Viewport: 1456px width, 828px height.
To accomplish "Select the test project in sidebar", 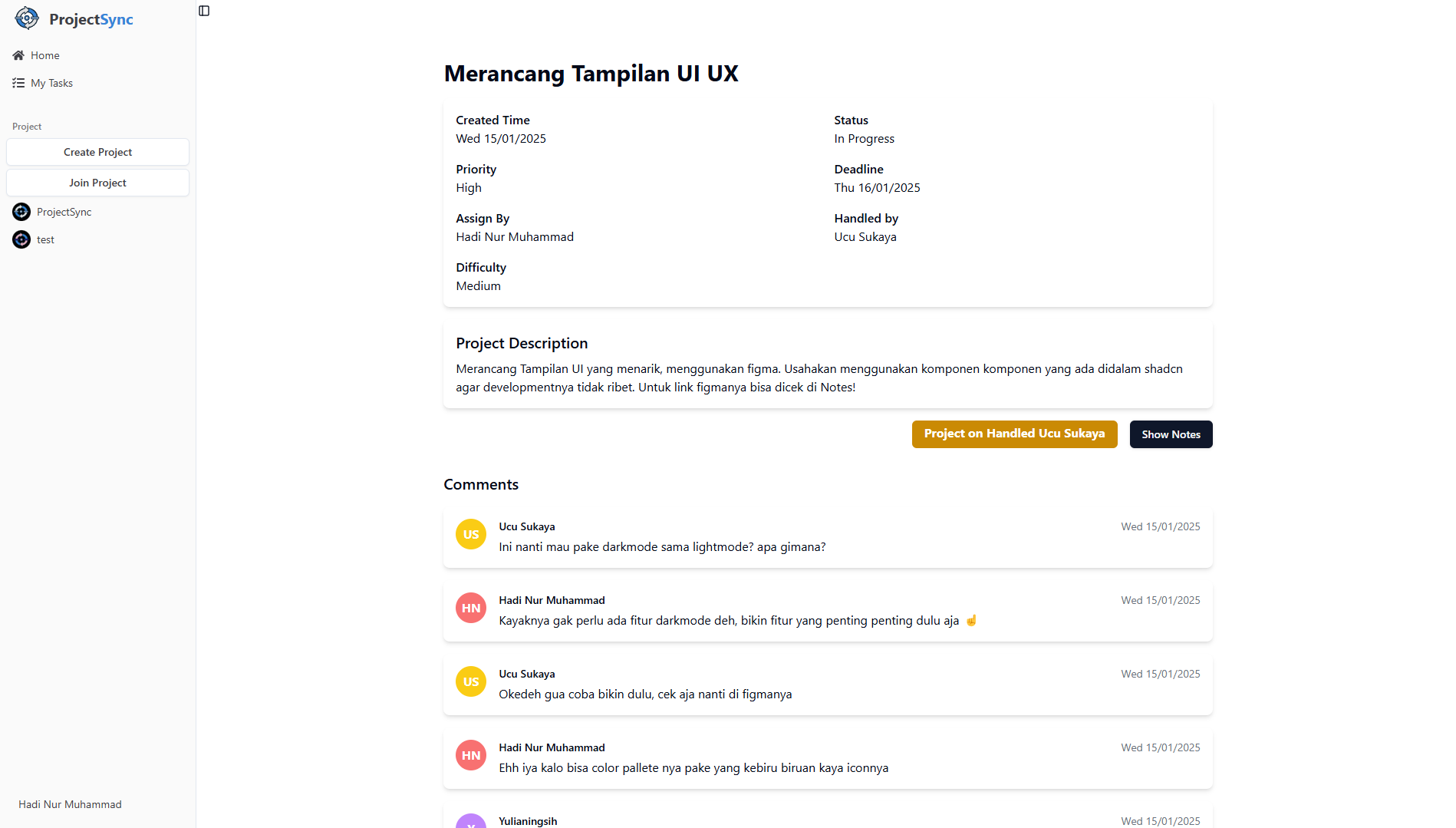I will click(x=46, y=239).
